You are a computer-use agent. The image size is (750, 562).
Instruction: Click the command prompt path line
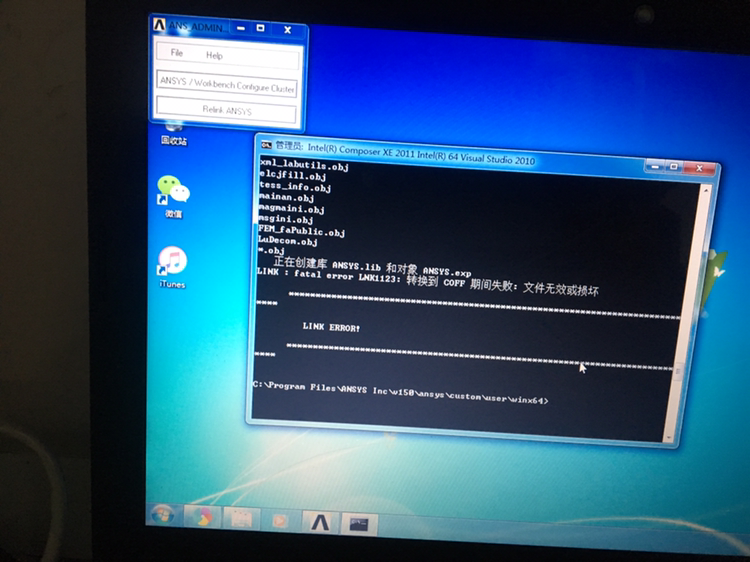[x=400, y=393]
